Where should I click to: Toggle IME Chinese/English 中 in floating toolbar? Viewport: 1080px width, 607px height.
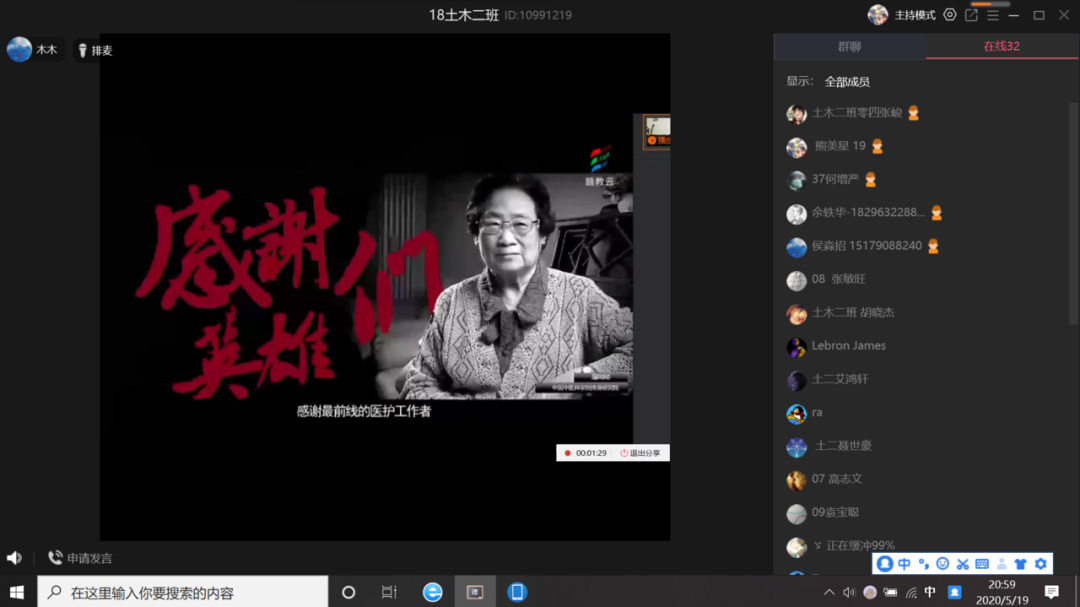click(904, 564)
